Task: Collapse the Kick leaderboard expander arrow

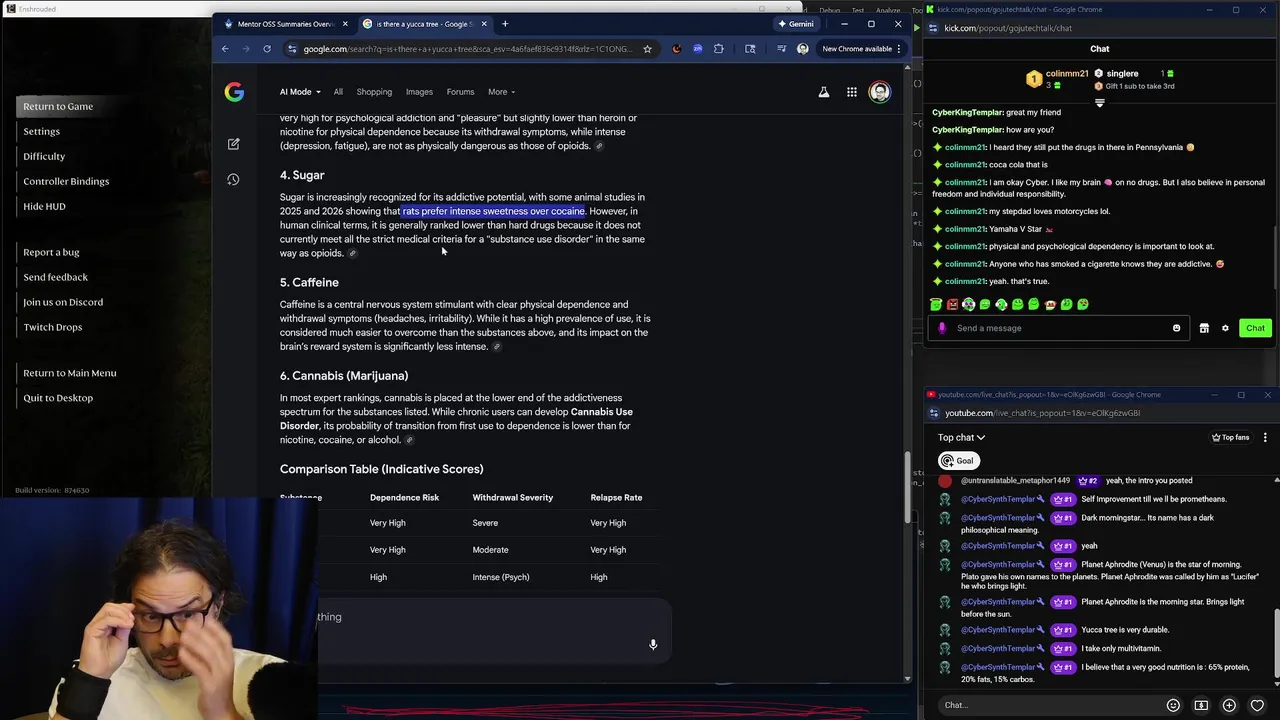Action: coord(1099,103)
